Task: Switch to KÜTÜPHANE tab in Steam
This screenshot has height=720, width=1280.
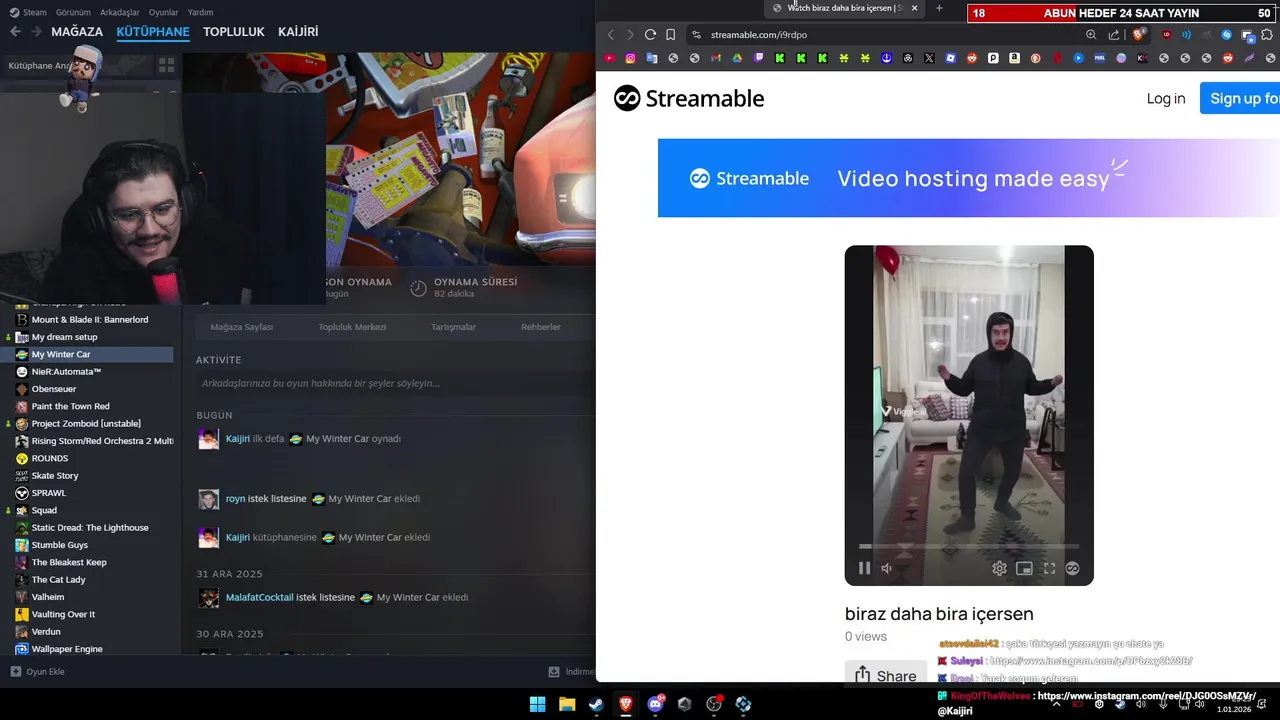Action: click(153, 32)
